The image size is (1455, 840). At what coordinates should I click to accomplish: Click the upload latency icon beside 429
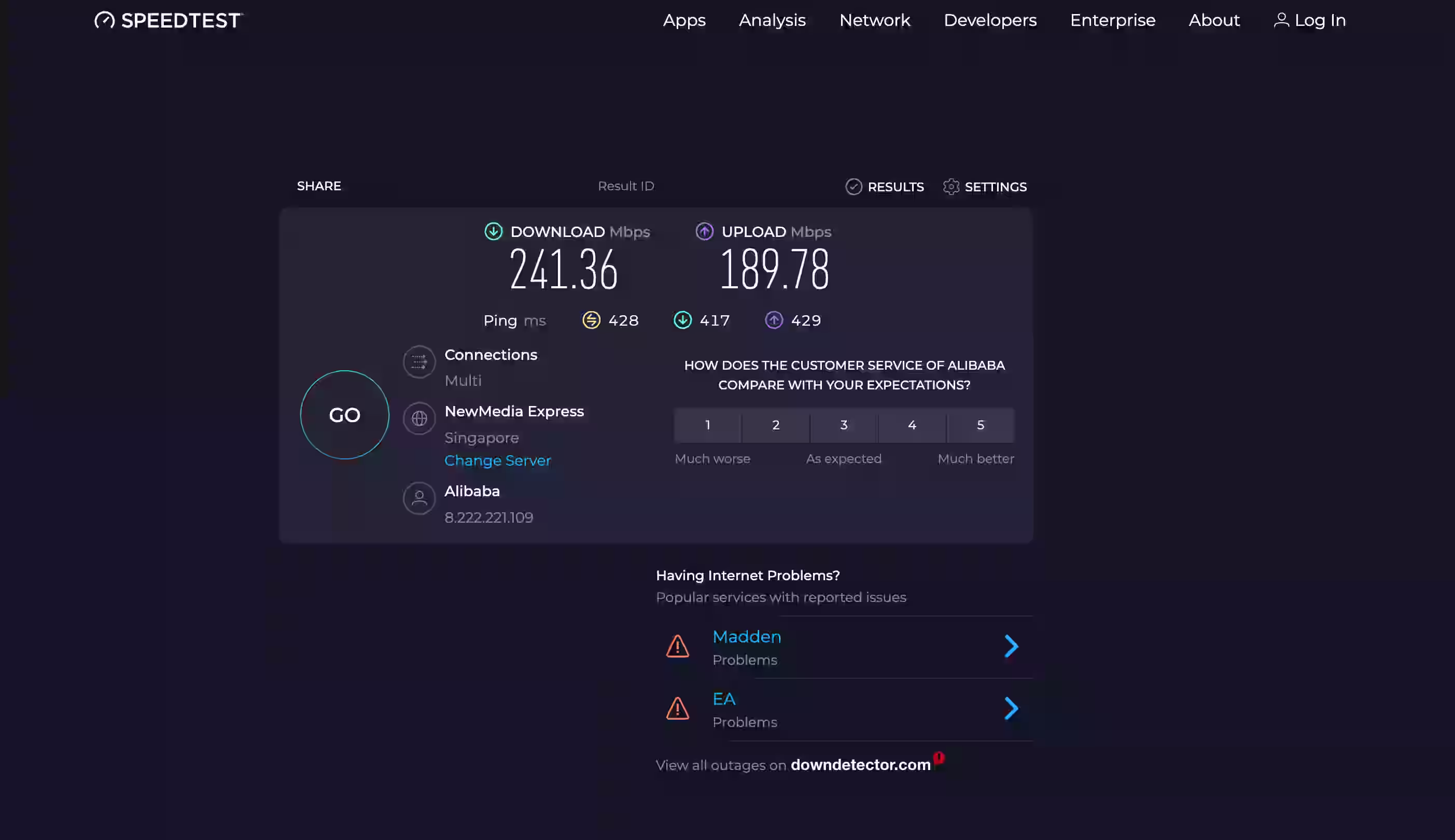pos(774,319)
